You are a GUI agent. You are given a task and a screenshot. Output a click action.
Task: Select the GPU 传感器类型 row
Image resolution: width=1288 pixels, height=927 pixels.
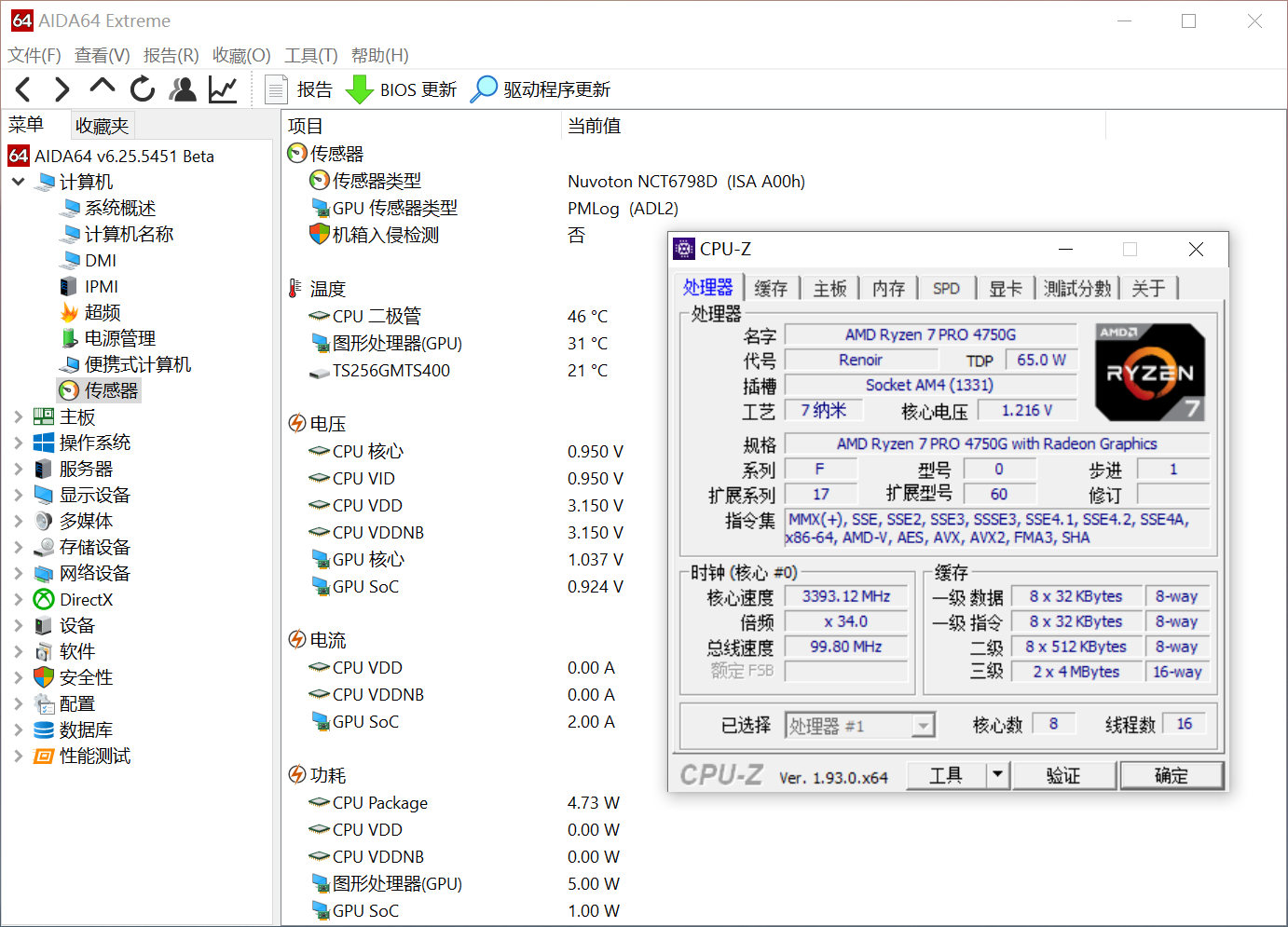(x=395, y=208)
